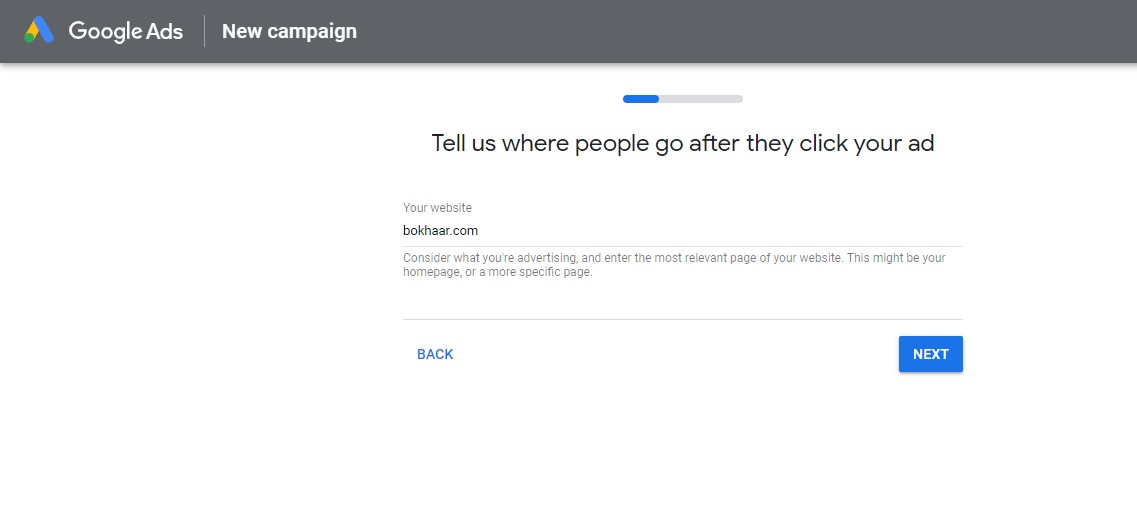Select the New campaign header title
1137x514 pixels.
click(289, 31)
